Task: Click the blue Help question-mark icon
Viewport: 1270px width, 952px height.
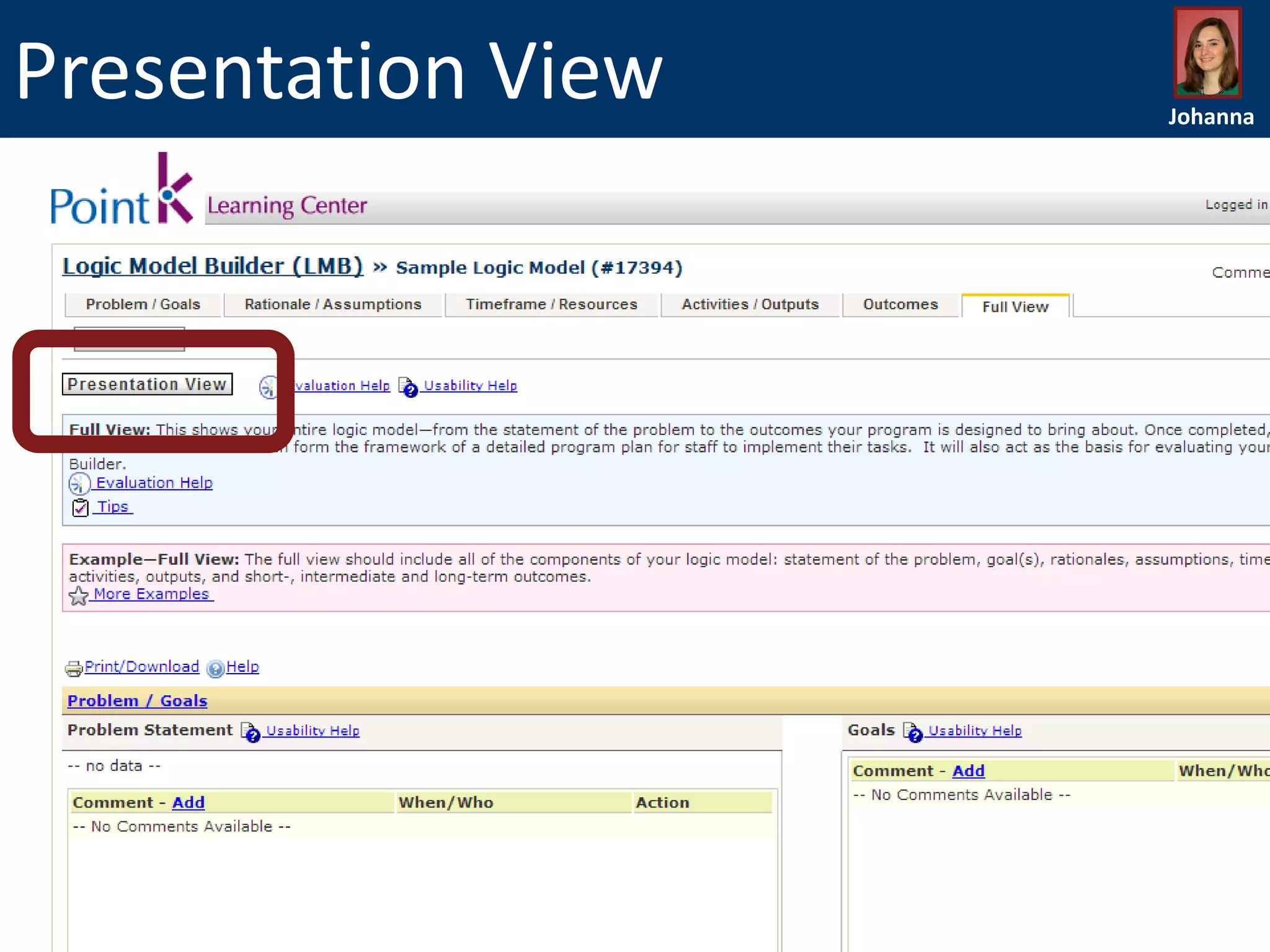Action: 215,668
